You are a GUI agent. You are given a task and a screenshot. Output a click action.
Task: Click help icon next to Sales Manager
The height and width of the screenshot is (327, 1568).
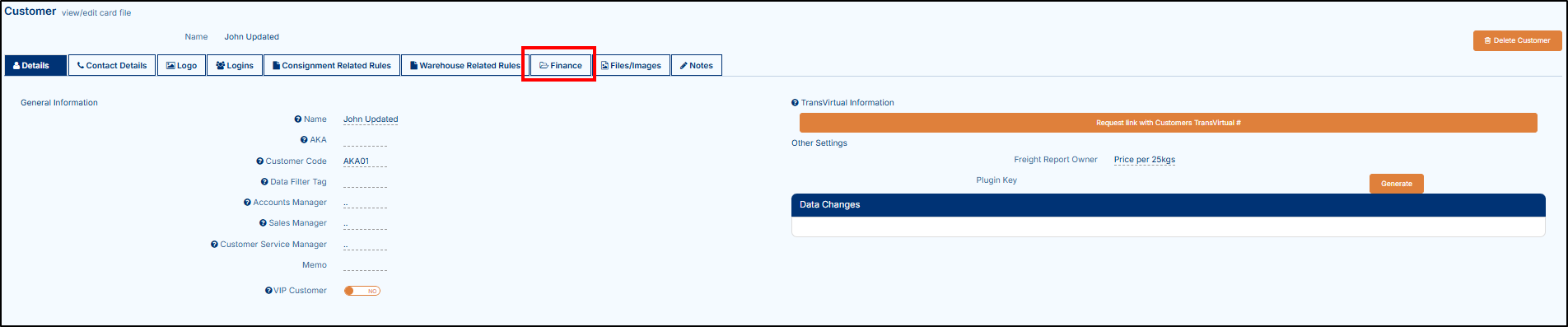[x=263, y=223]
